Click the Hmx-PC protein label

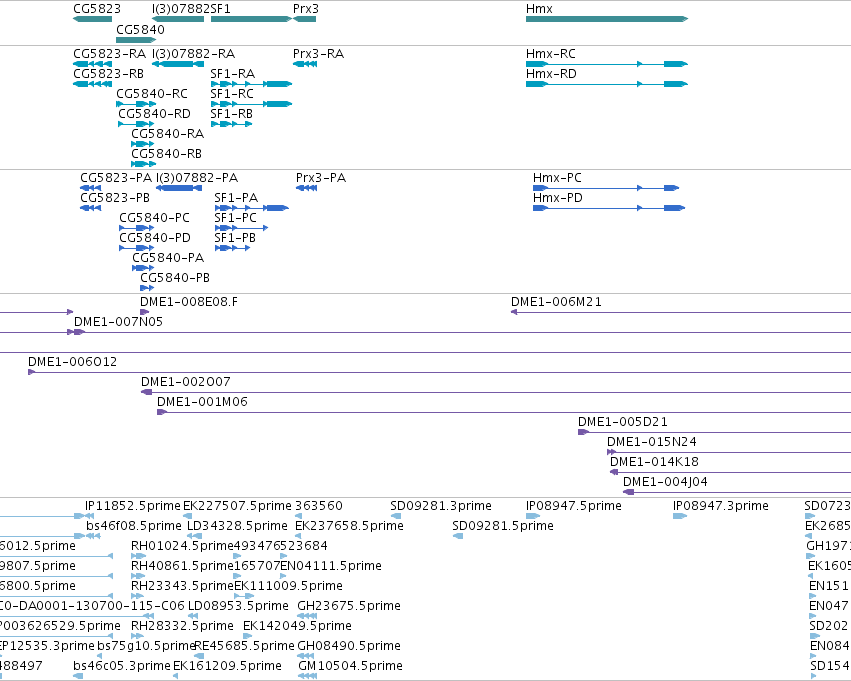[557, 178]
